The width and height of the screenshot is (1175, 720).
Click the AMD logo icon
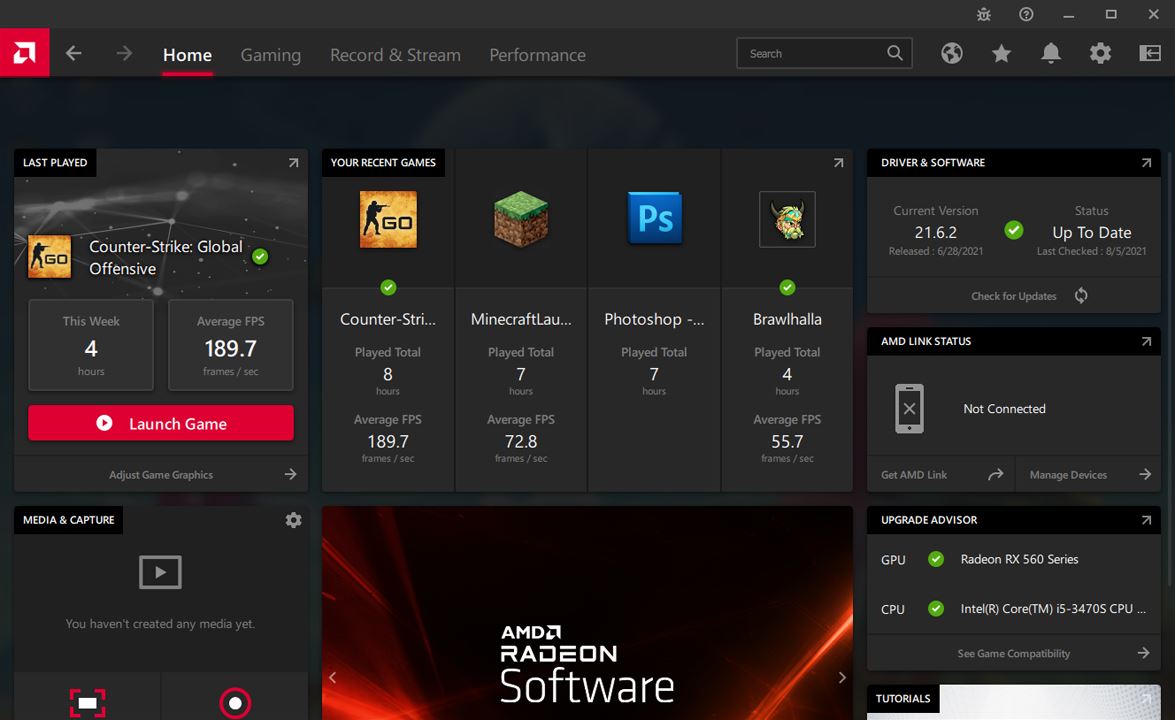[24, 53]
